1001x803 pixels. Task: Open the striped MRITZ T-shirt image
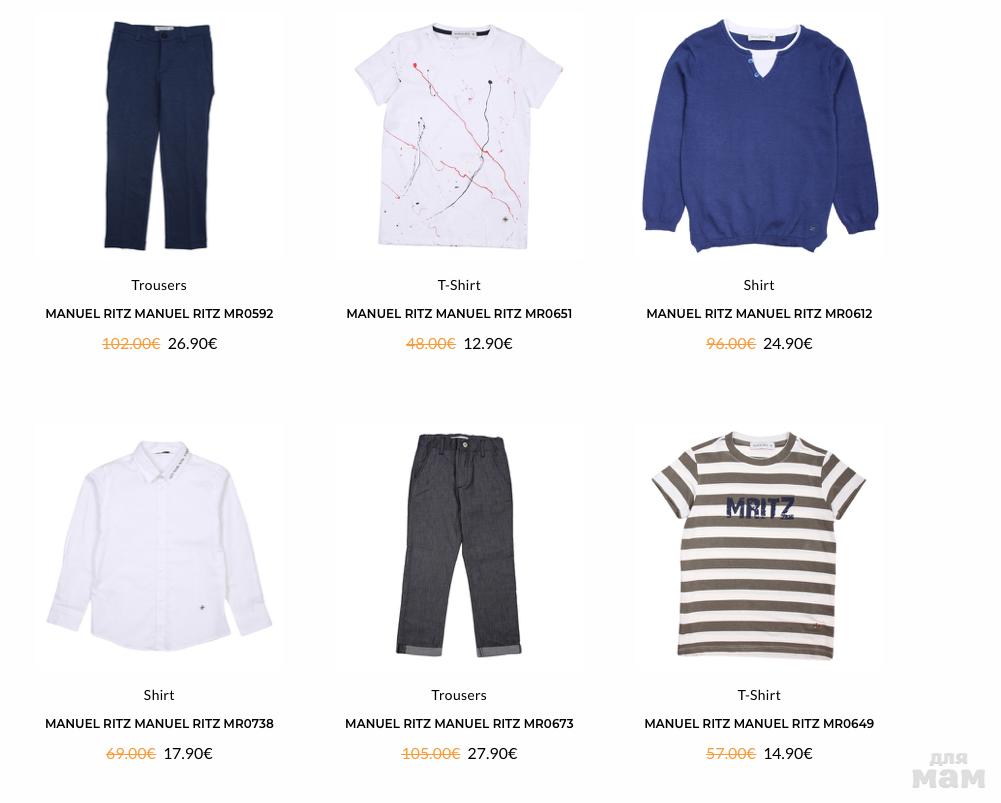[758, 546]
